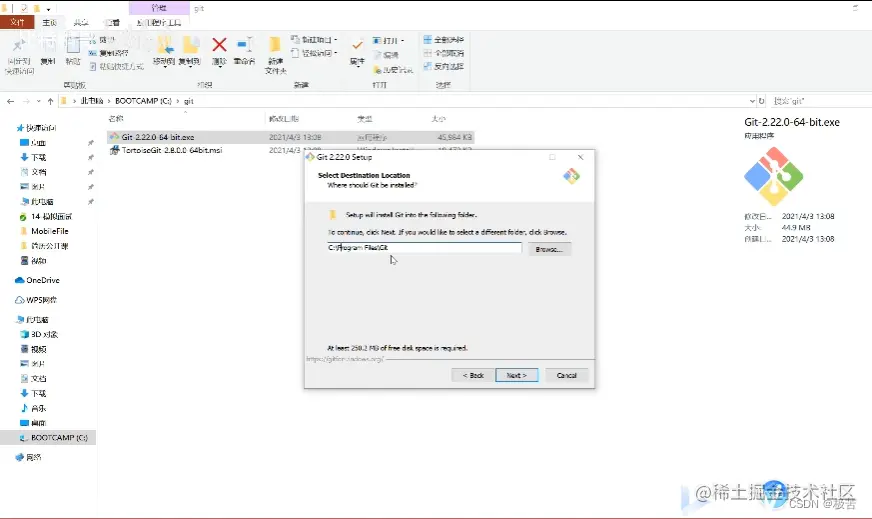The image size is (872, 519).
Task: Click Invert selection in the ribbon
Action: [x=443, y=66]
